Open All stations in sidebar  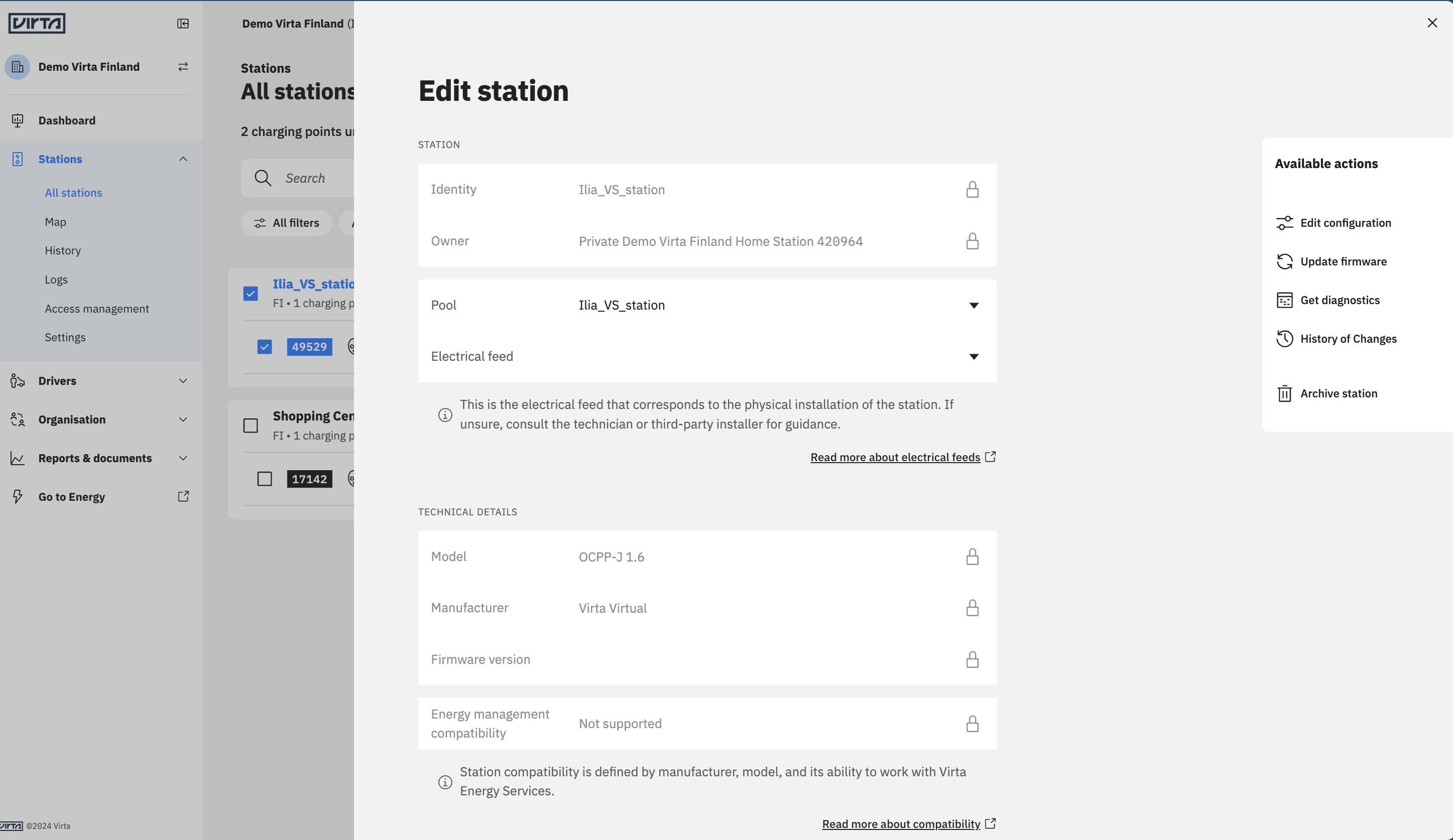point(73,192)
